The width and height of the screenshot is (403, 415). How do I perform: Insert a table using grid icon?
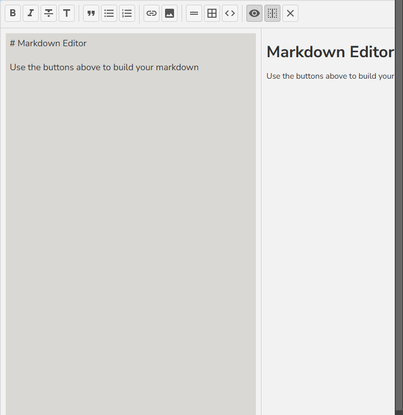coord(212,13)
